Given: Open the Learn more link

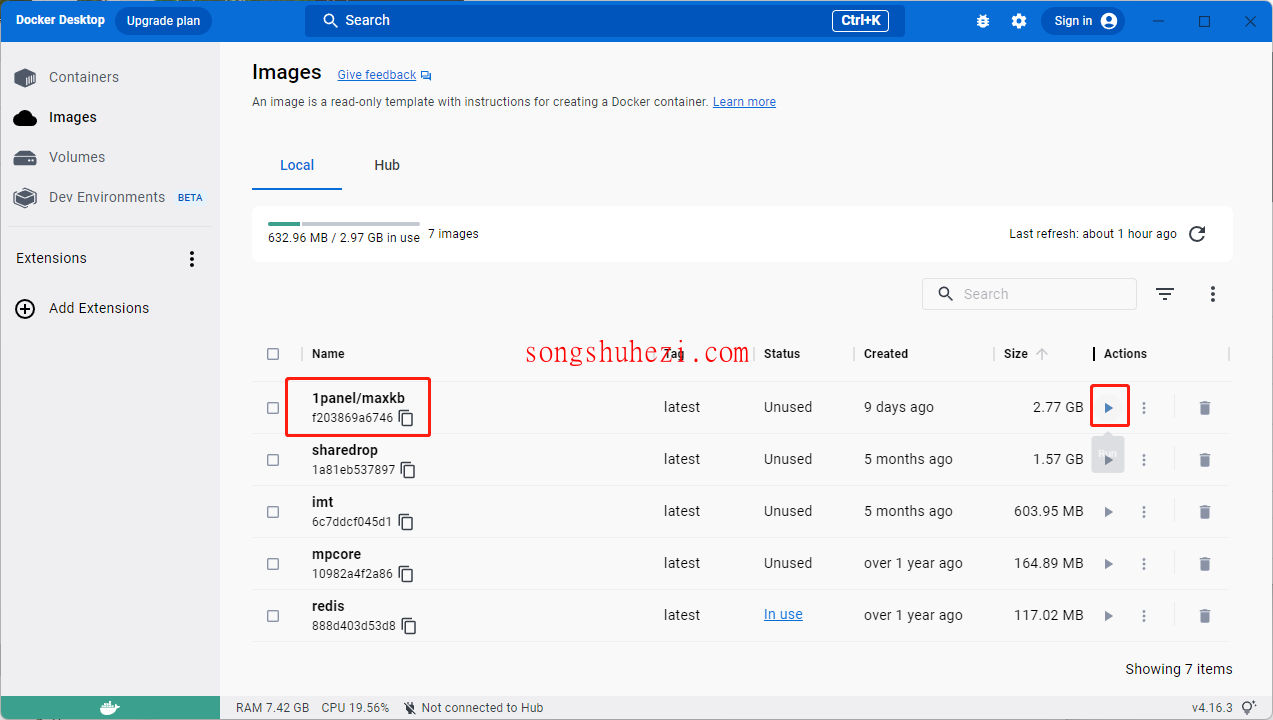Looking at the screenshot, I should pos(744,102).
